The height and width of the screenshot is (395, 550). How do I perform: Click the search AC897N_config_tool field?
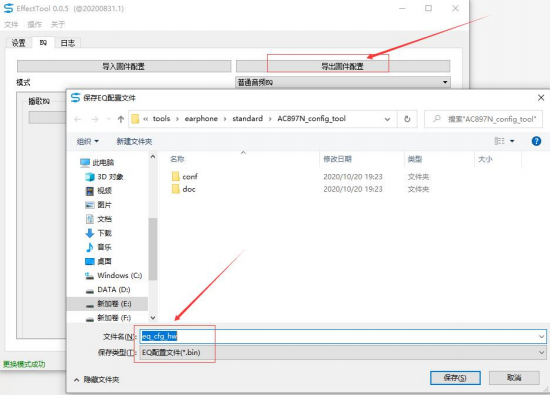pos(483,119)
